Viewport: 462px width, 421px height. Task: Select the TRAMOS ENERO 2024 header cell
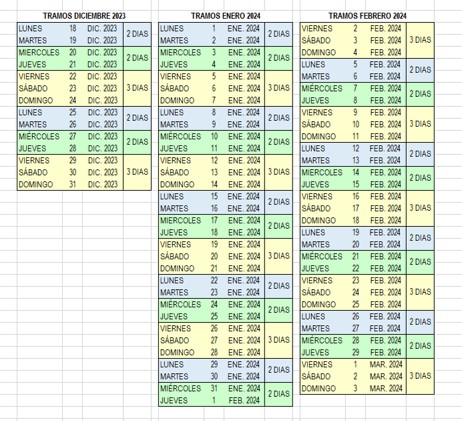[x=226, y=16]
